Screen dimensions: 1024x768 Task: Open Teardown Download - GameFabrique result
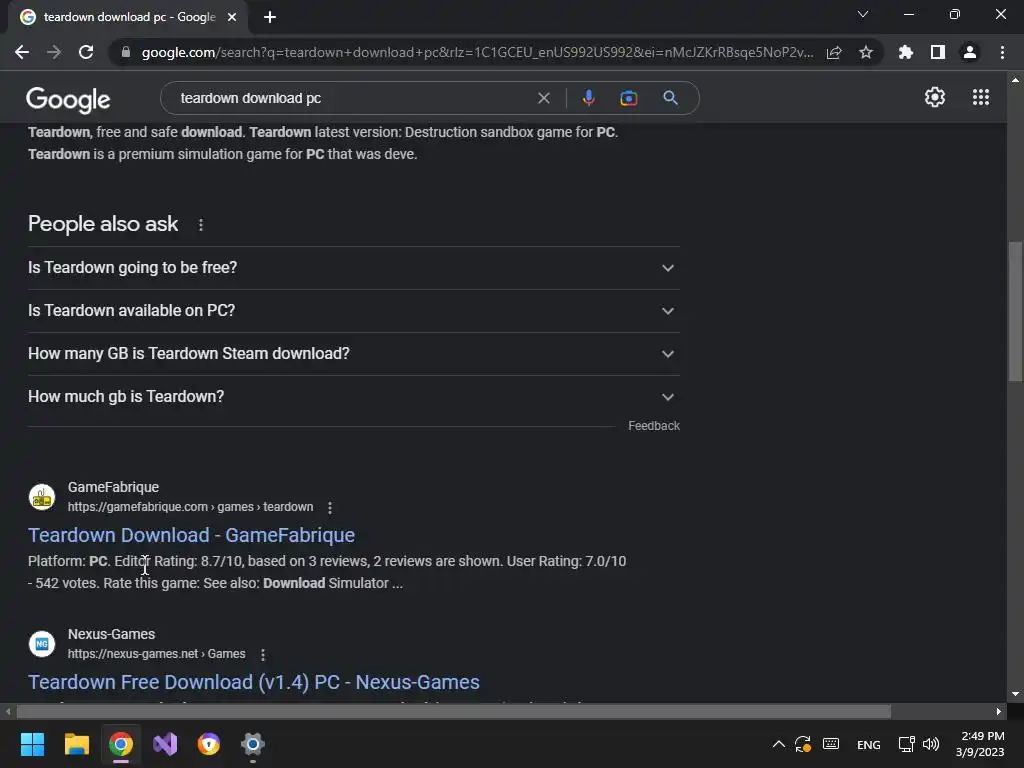tap(191, 535)
